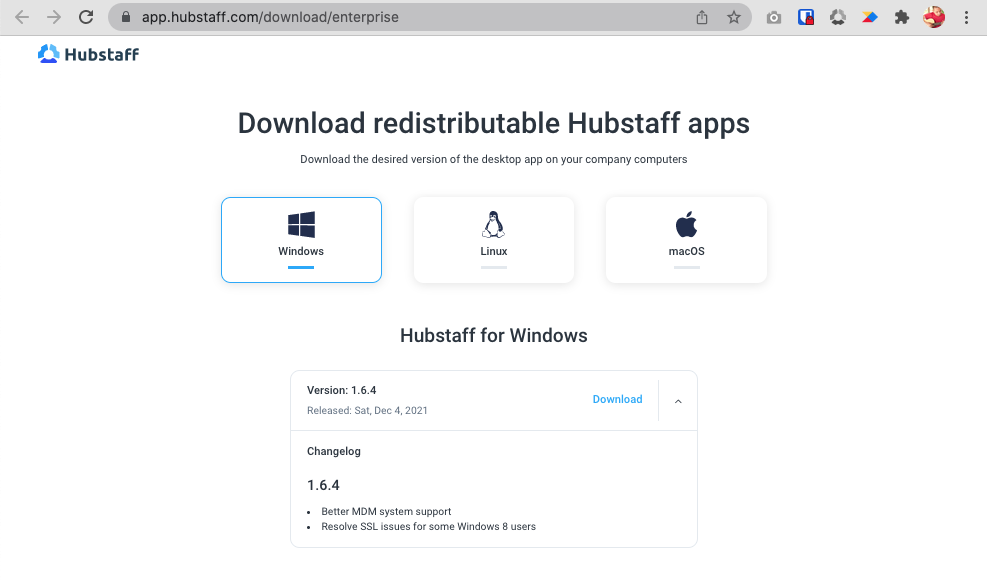Open the Extensions puzzle piece menu
987x581 pixels.
click(902, 17)
